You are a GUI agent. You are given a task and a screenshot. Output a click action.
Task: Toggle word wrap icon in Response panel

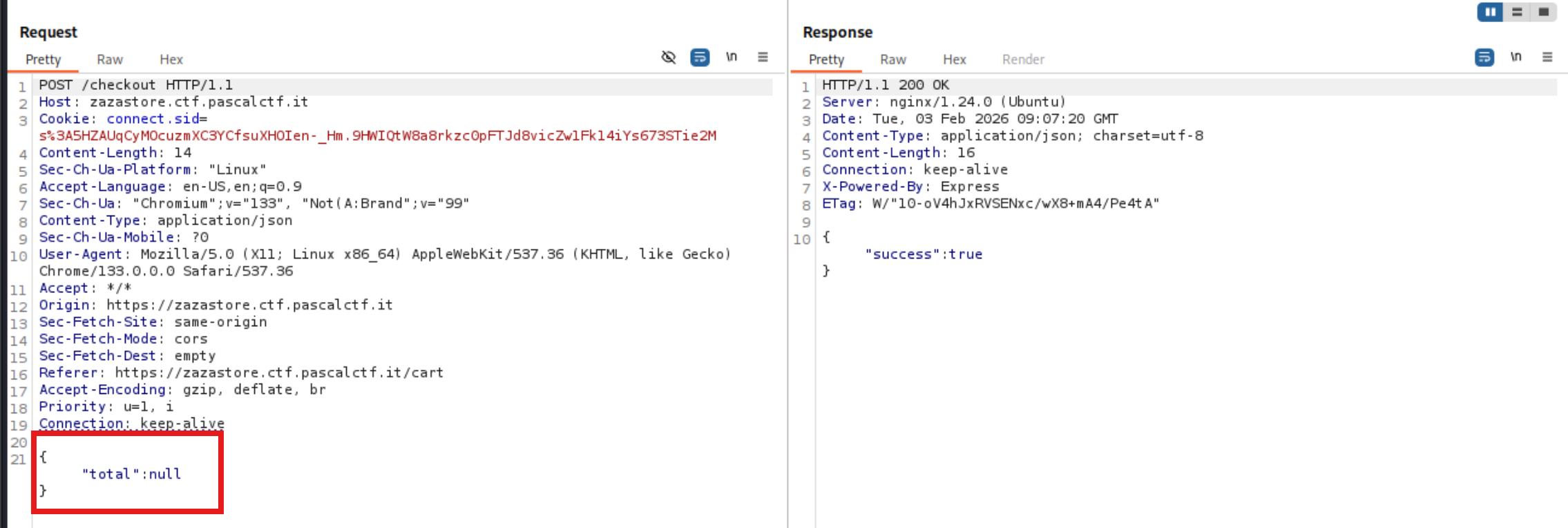[x=1484, y=57]
